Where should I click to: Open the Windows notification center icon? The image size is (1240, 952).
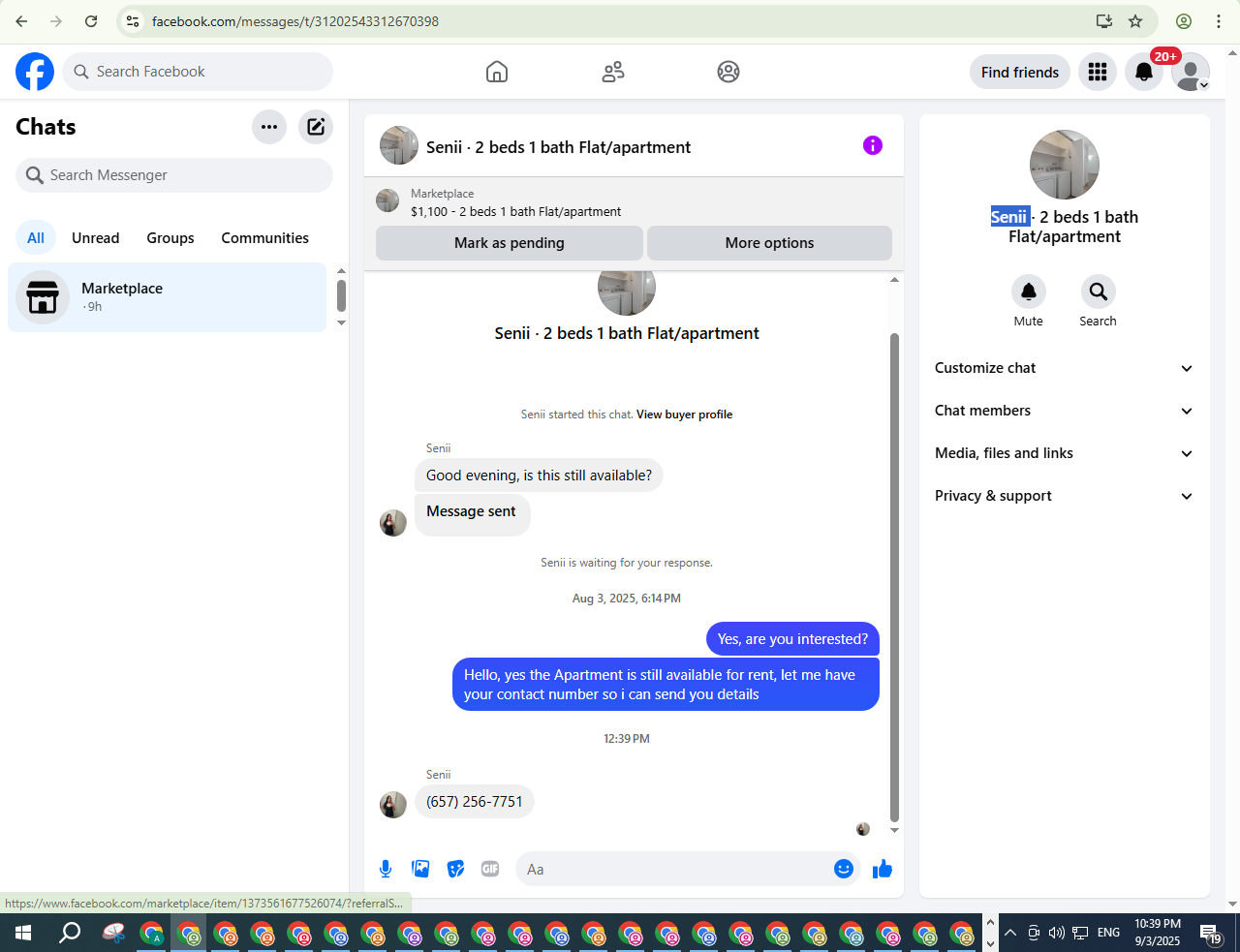[1211, 934]
